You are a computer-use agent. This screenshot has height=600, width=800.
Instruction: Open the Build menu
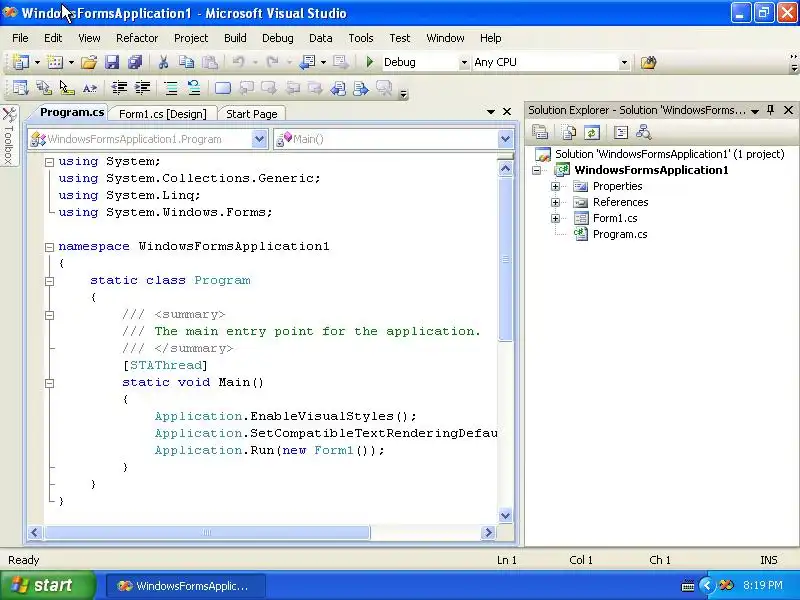click(235, 38)
